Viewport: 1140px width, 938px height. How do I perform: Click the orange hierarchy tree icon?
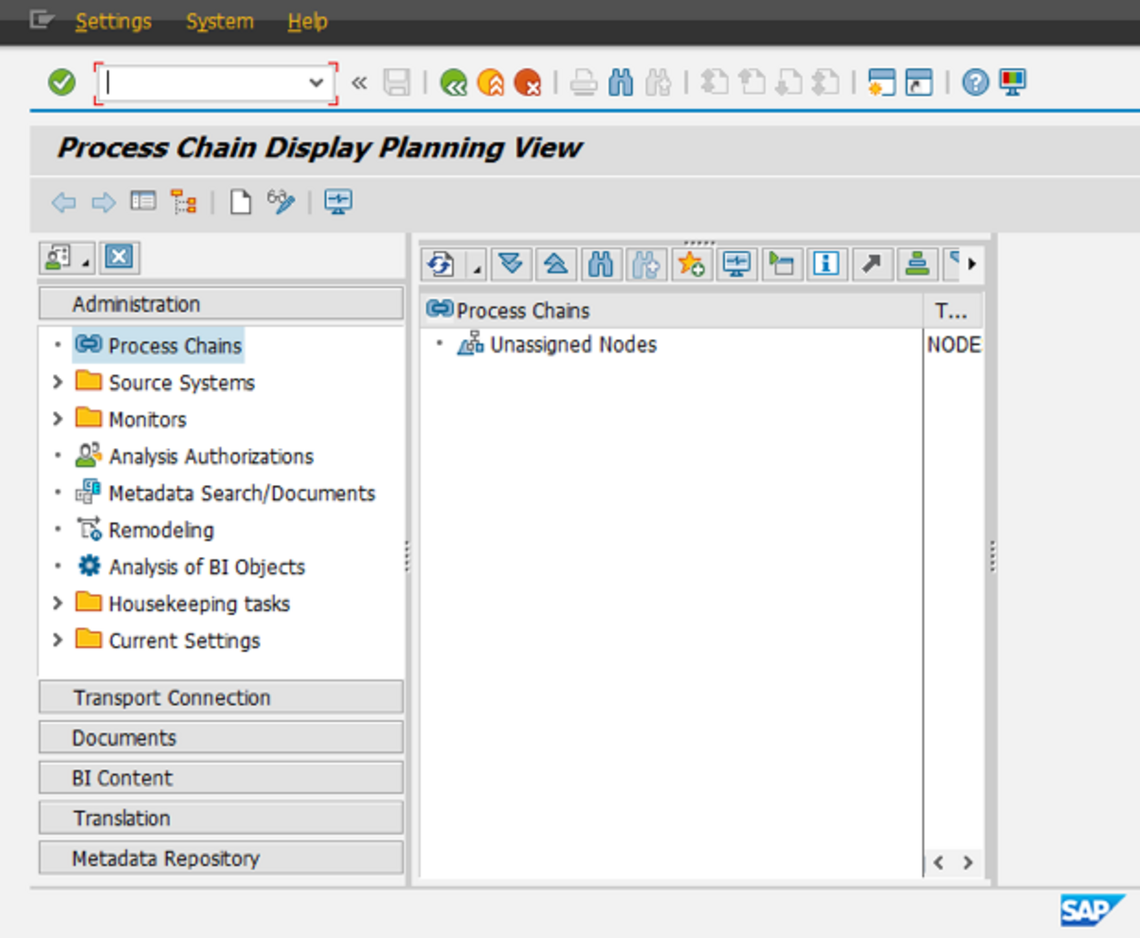point(183,201)
